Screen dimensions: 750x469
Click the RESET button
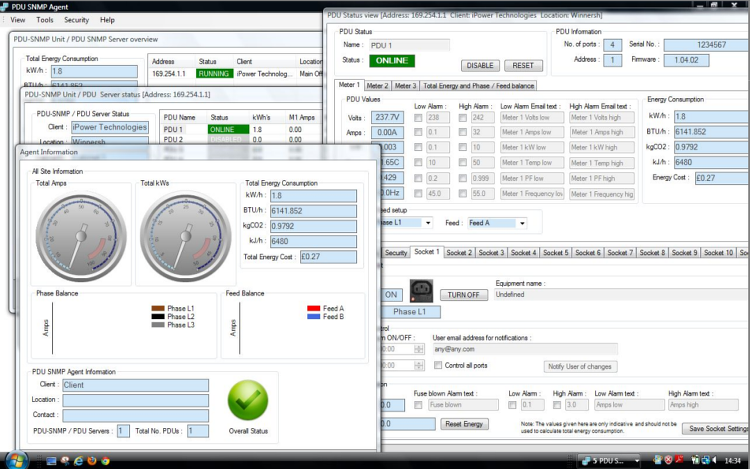tap(523, 65)
